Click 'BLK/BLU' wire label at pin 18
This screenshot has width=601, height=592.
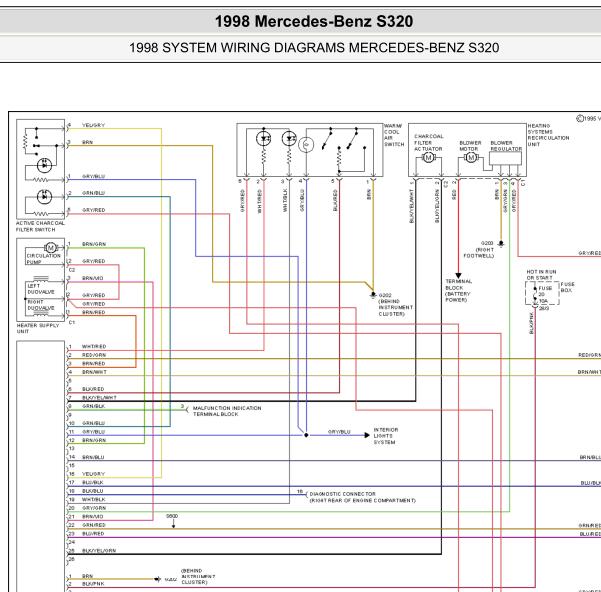[x=93, y=491]
